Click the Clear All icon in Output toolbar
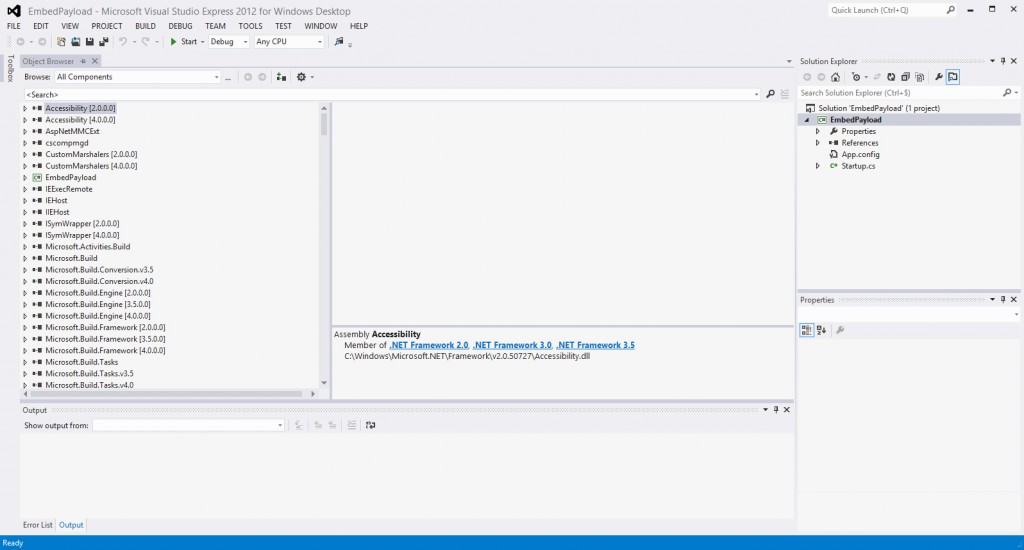Screen dimensions: 1024x550 tap(351, 425)
